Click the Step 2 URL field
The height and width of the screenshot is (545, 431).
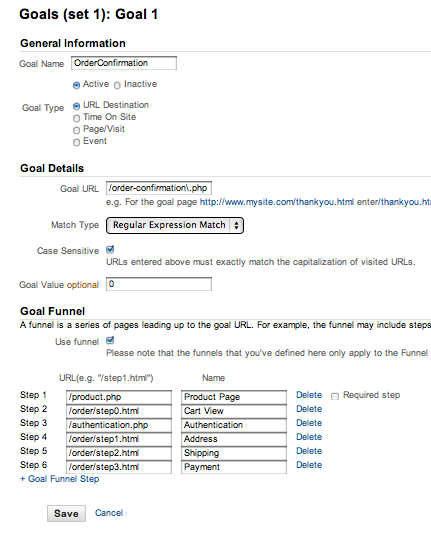[x=119, y=411]
